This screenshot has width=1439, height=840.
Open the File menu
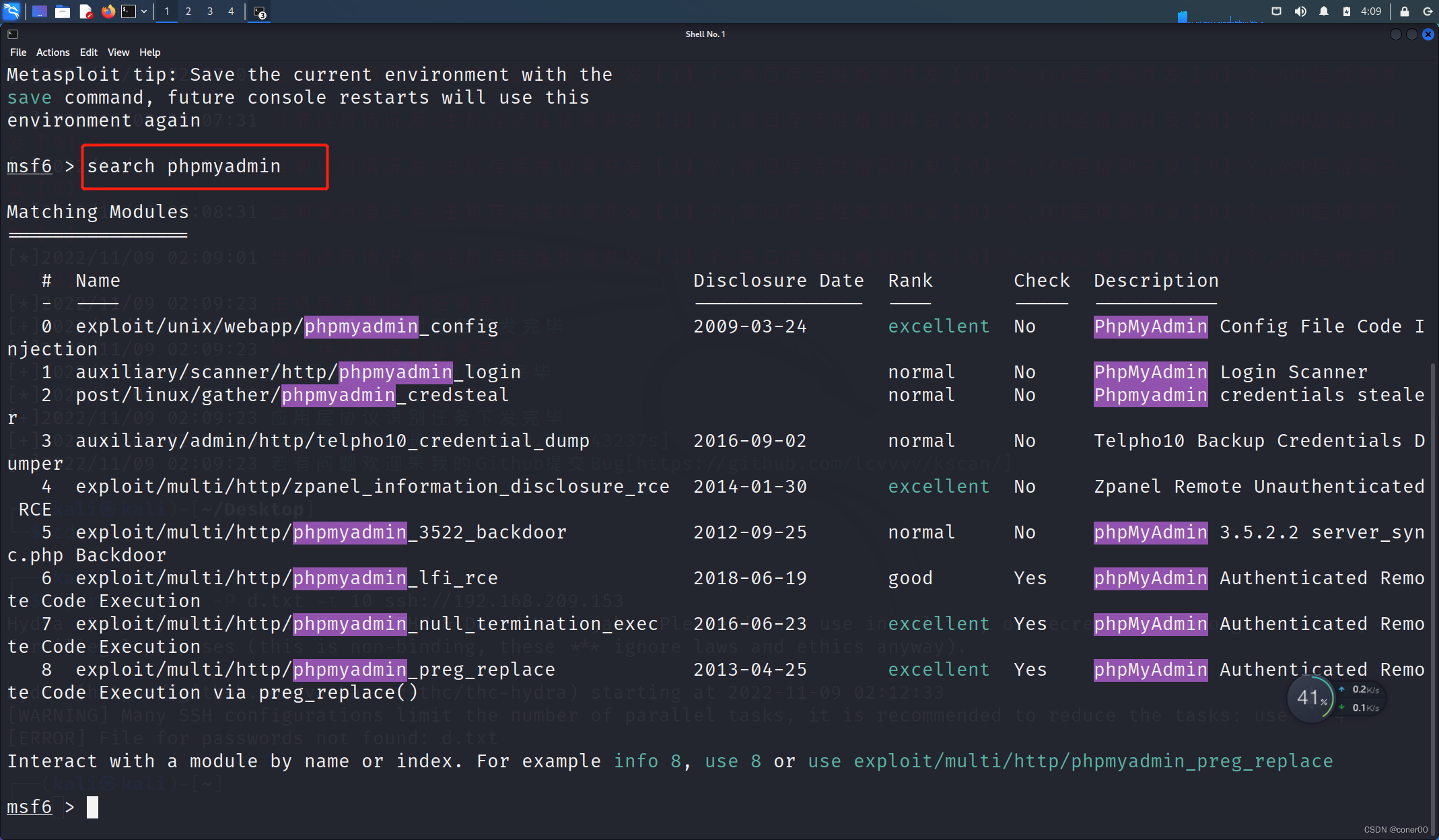(18, 52)
